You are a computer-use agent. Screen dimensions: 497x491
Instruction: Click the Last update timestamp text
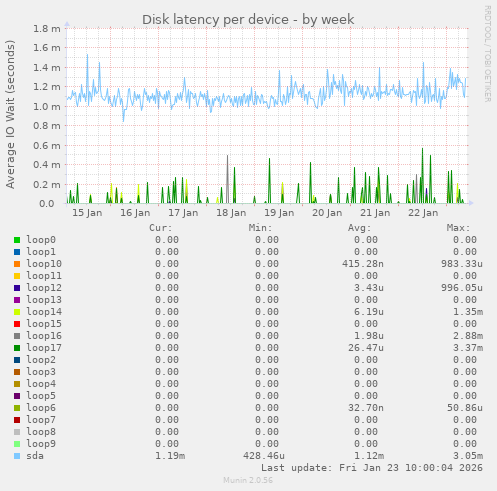(x=372, y=468)
